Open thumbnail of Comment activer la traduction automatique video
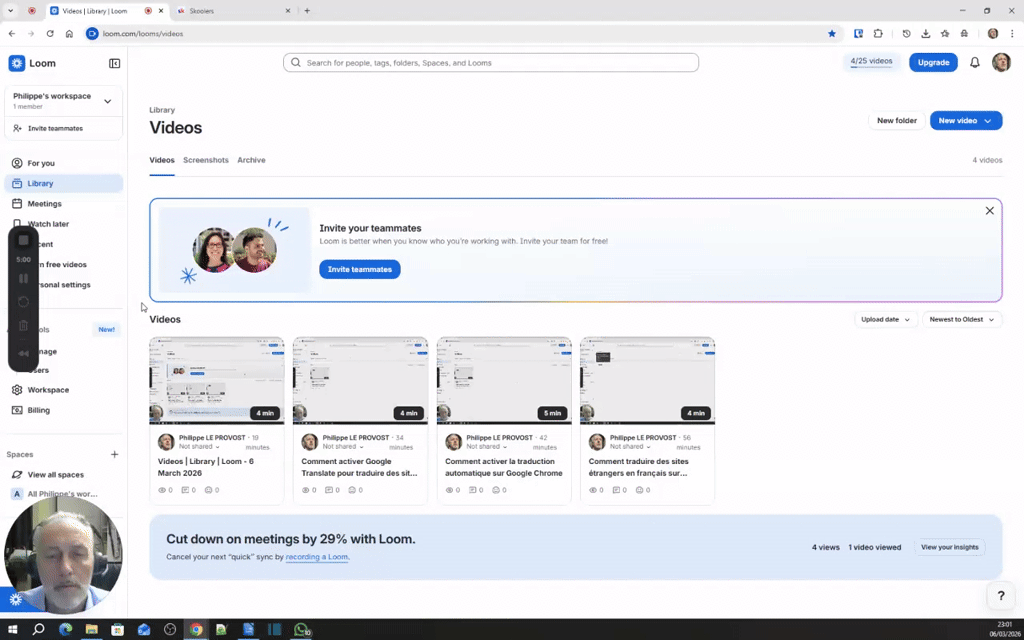 pos(504,381)
